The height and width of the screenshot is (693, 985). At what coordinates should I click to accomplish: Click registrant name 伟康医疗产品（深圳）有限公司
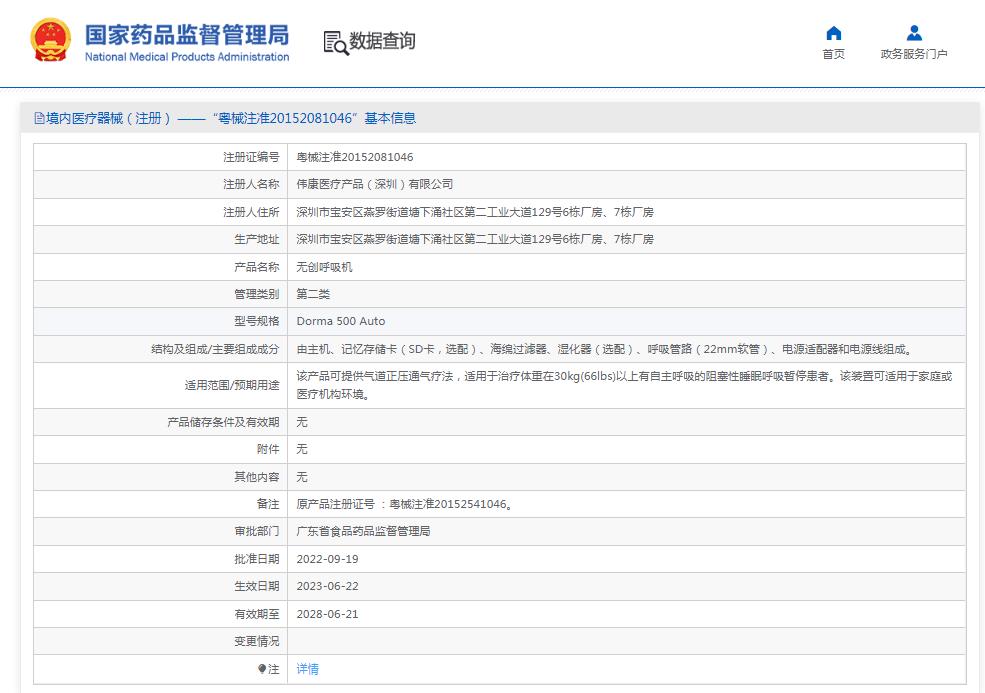[x=375, y=184]
